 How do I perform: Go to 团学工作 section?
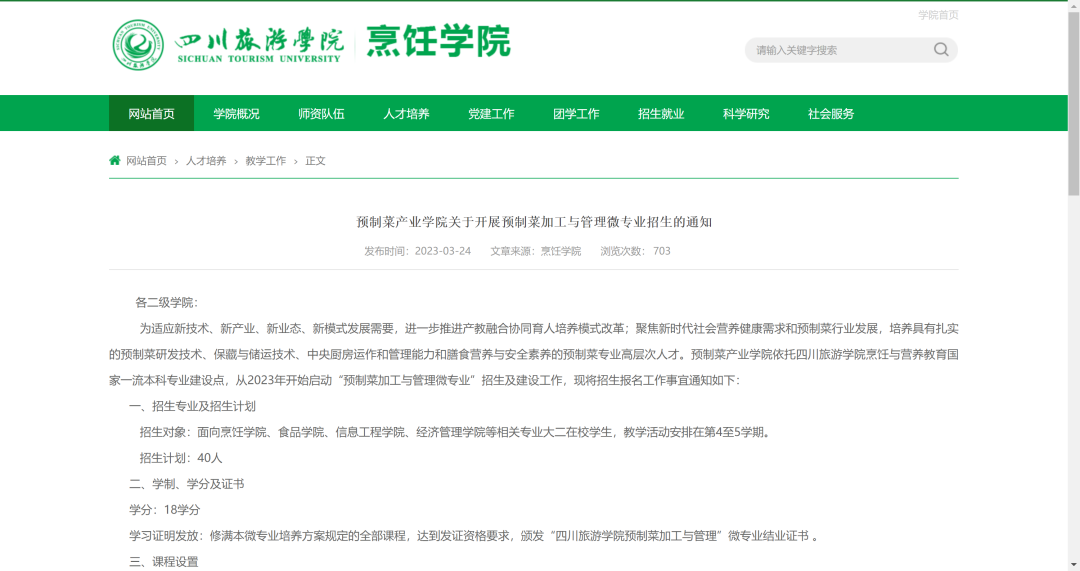pos(576,114)
